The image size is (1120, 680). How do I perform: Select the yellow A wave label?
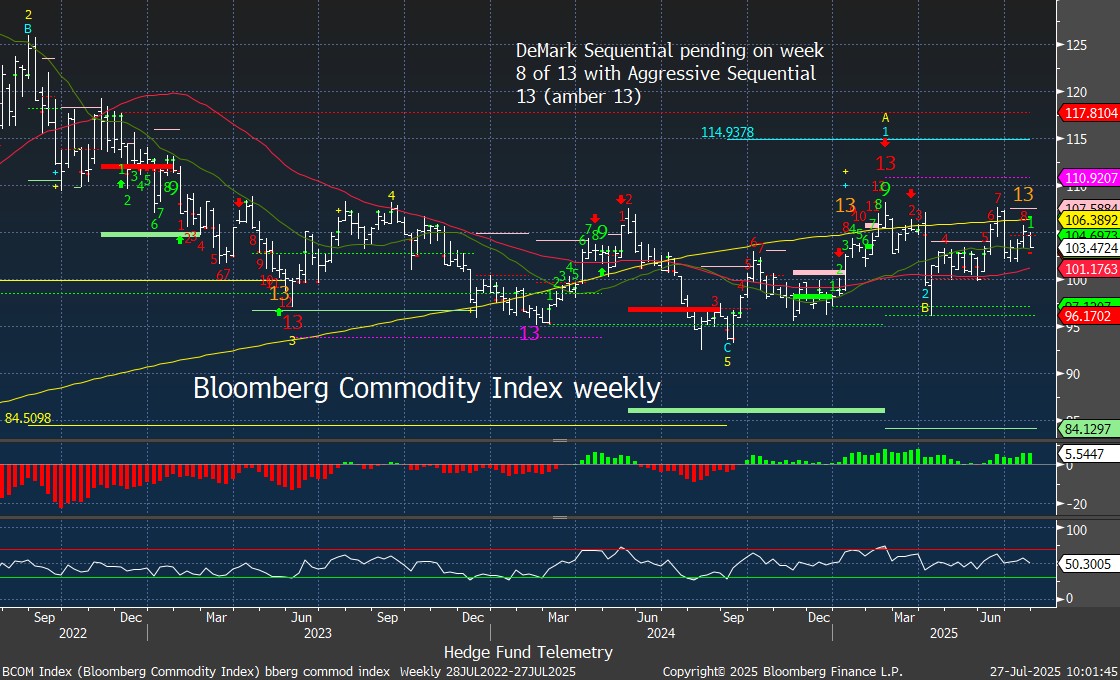point(885,117)
